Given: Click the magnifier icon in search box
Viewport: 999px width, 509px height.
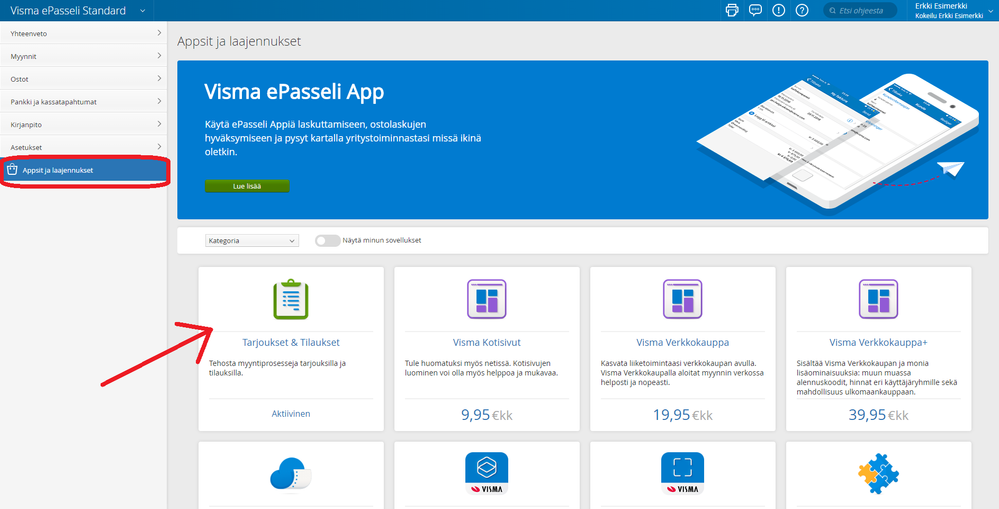Looking at the screenshot, I should (x=833, y=11).
